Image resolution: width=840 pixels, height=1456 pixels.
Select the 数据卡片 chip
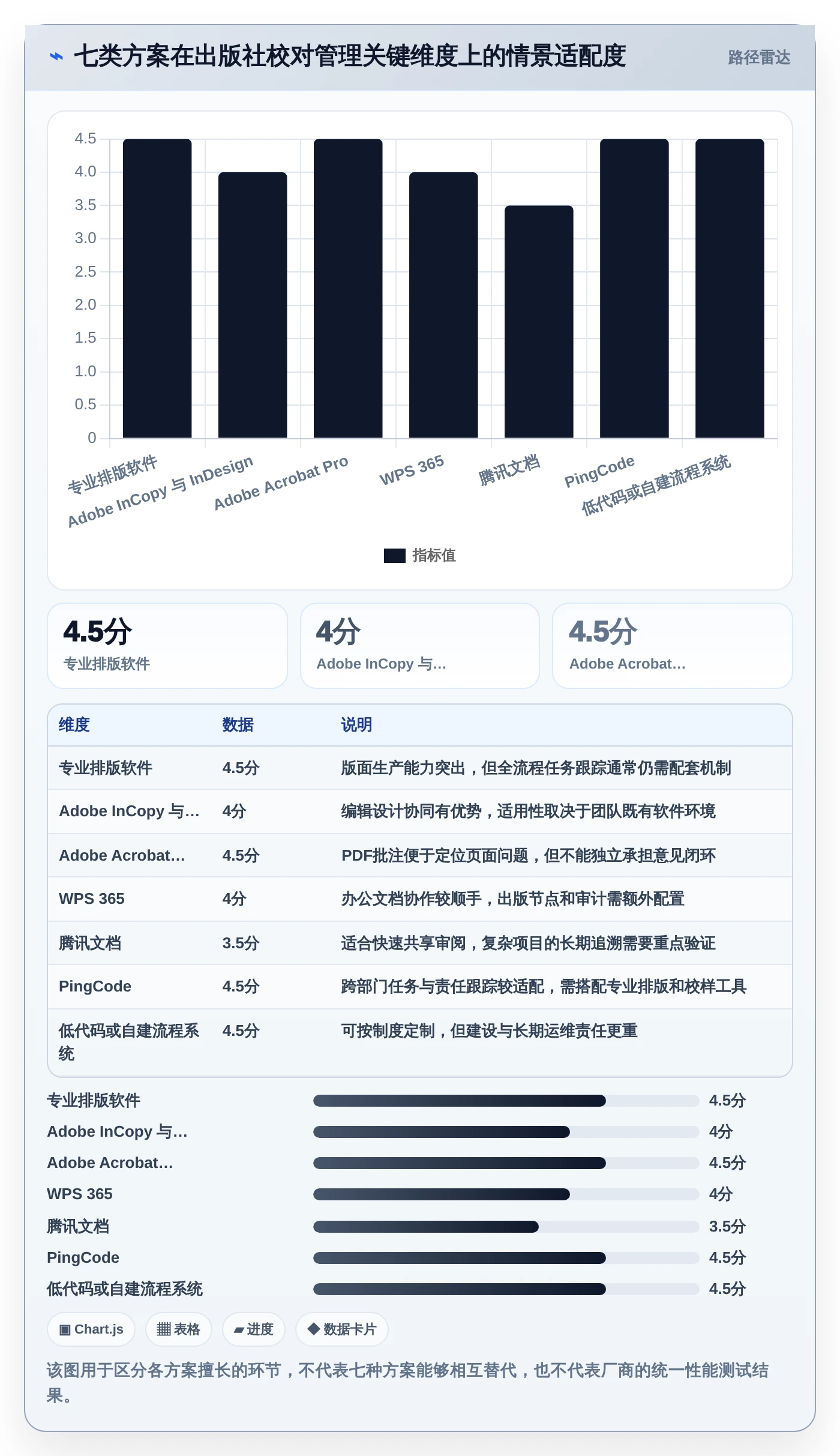coord(342,1329)
